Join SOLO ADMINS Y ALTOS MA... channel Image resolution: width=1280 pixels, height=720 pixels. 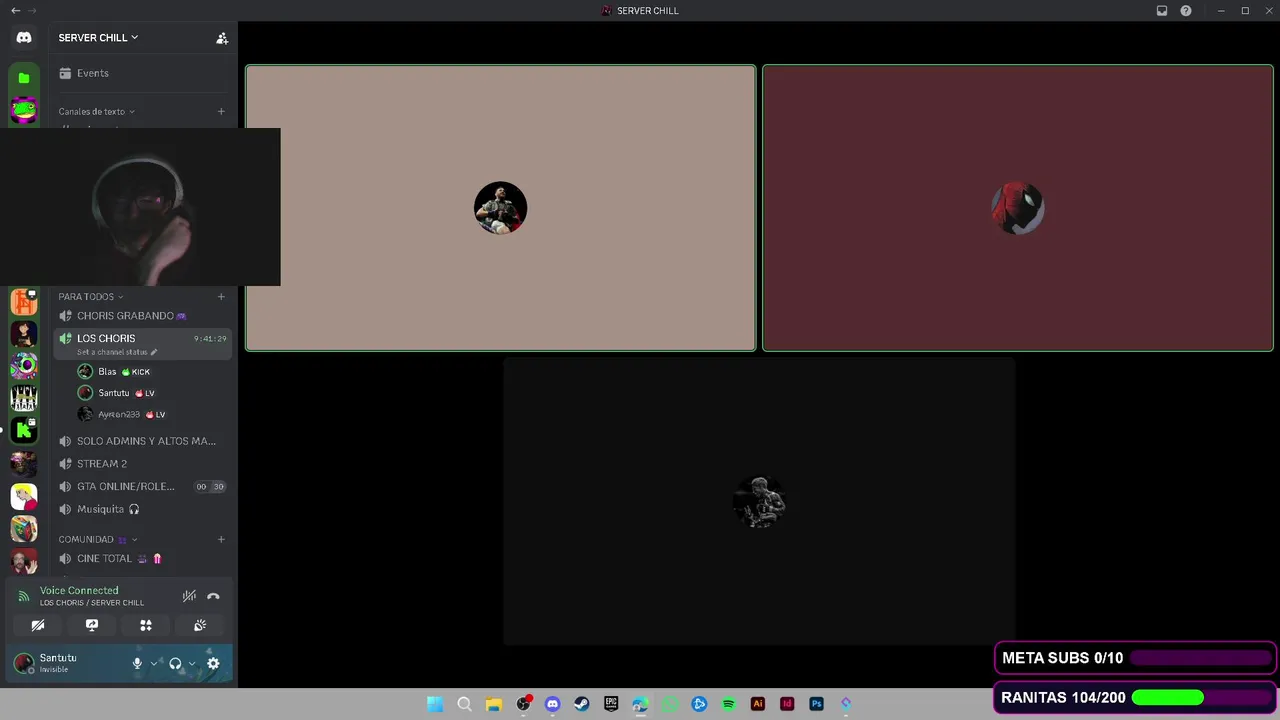click(142, 441)
